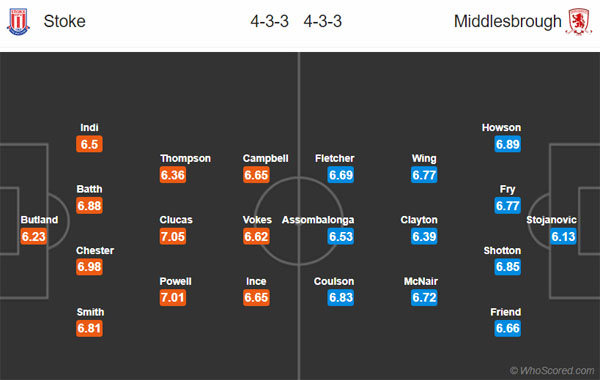Open the Stoke team name link
600x380 pixels.
pyautogui.click(x=64, y=21)
